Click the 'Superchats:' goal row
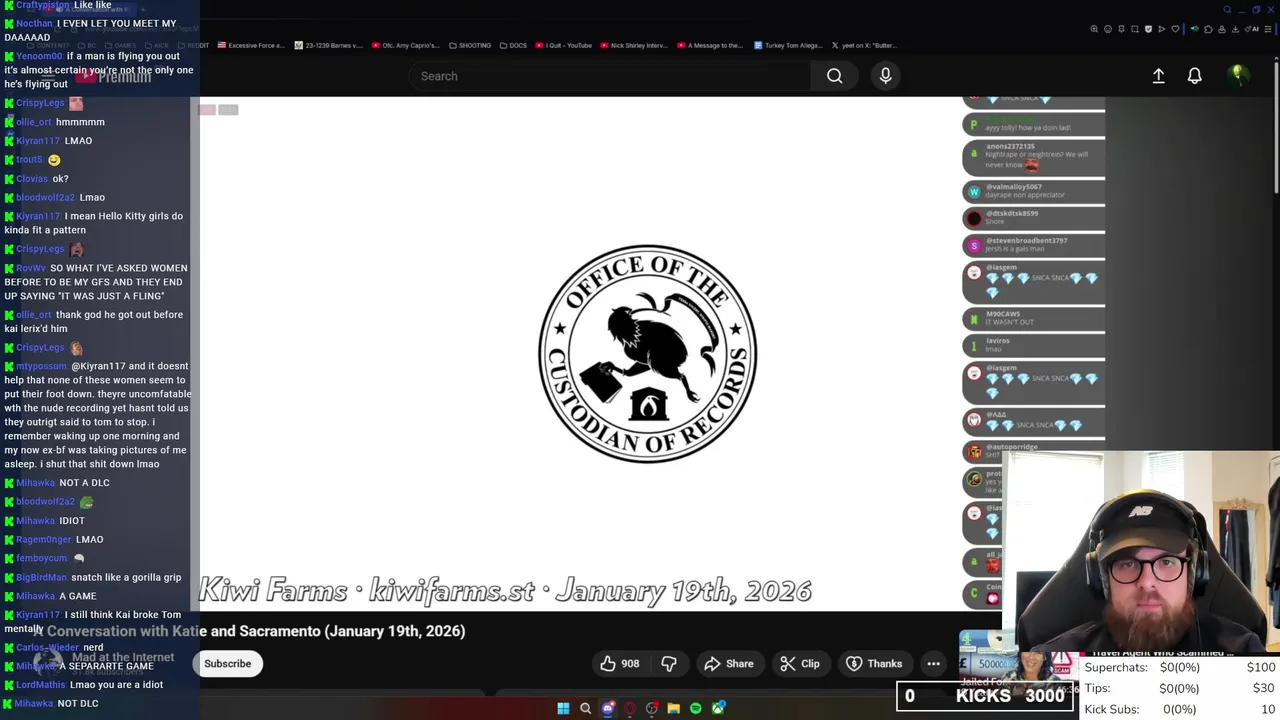 (x=1180, y=667)
